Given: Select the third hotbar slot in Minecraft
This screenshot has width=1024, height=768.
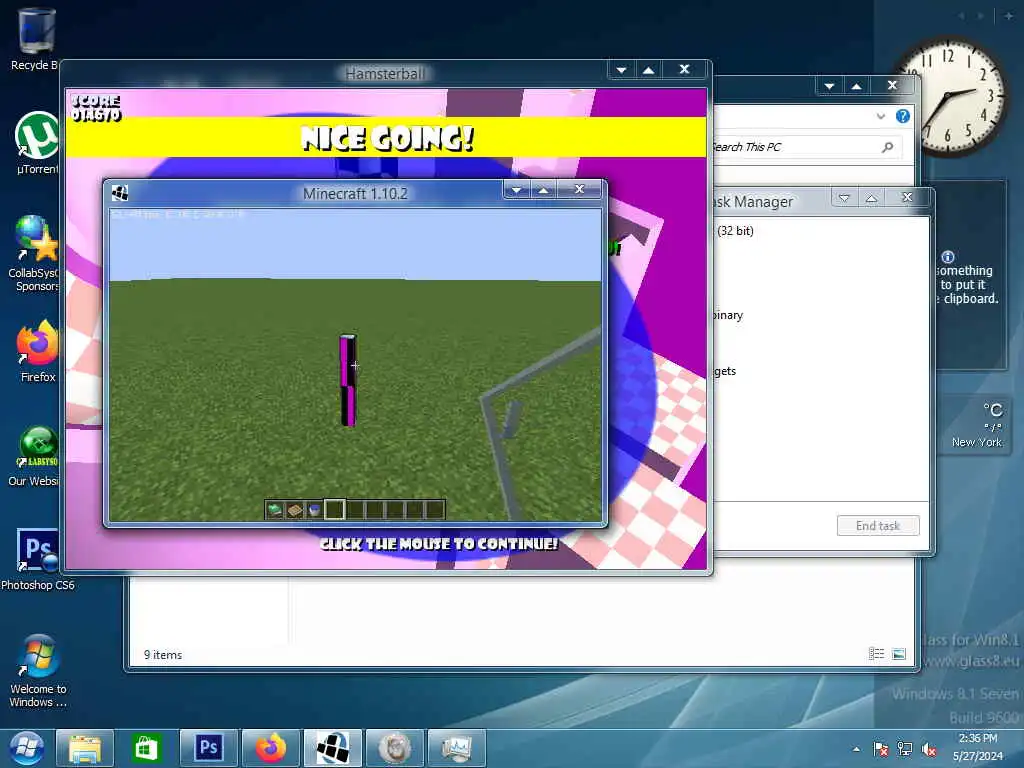Looking at the screenshot, I should pos(314,509).
